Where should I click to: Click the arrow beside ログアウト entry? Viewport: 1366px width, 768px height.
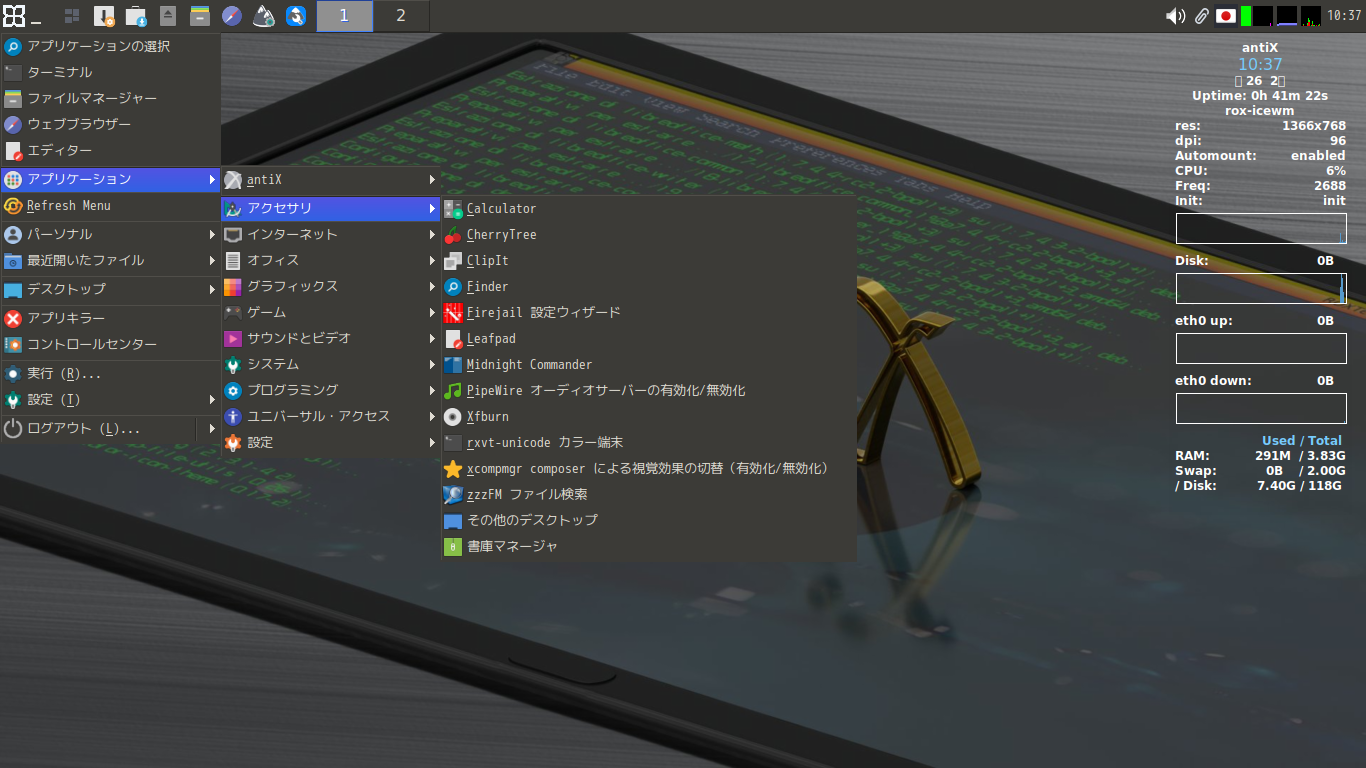[x=211, y=429]
